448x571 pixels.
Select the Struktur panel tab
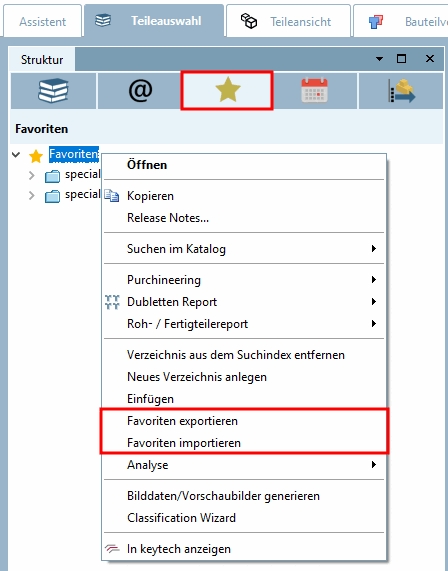42,59
